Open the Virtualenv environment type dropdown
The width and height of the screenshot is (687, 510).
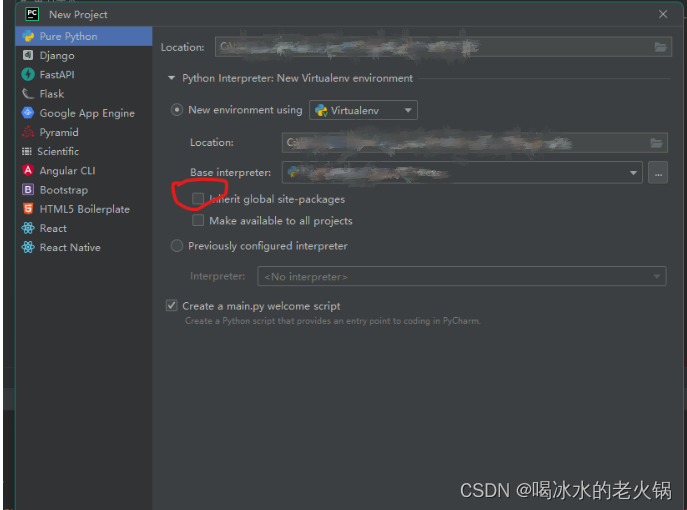363,110
